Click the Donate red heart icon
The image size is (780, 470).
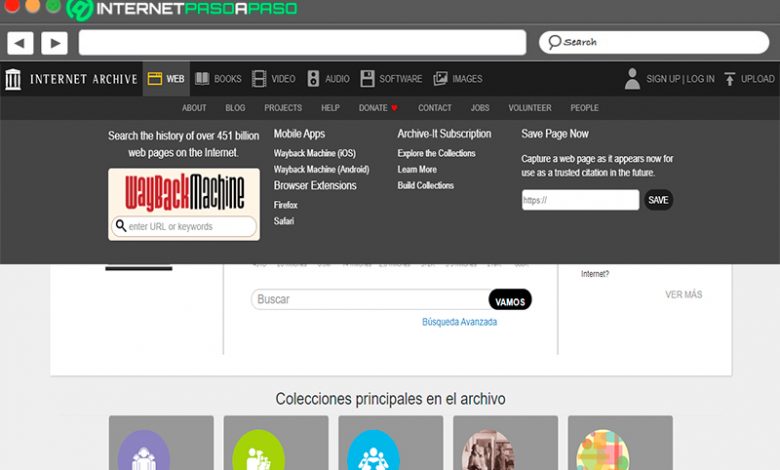394,108
